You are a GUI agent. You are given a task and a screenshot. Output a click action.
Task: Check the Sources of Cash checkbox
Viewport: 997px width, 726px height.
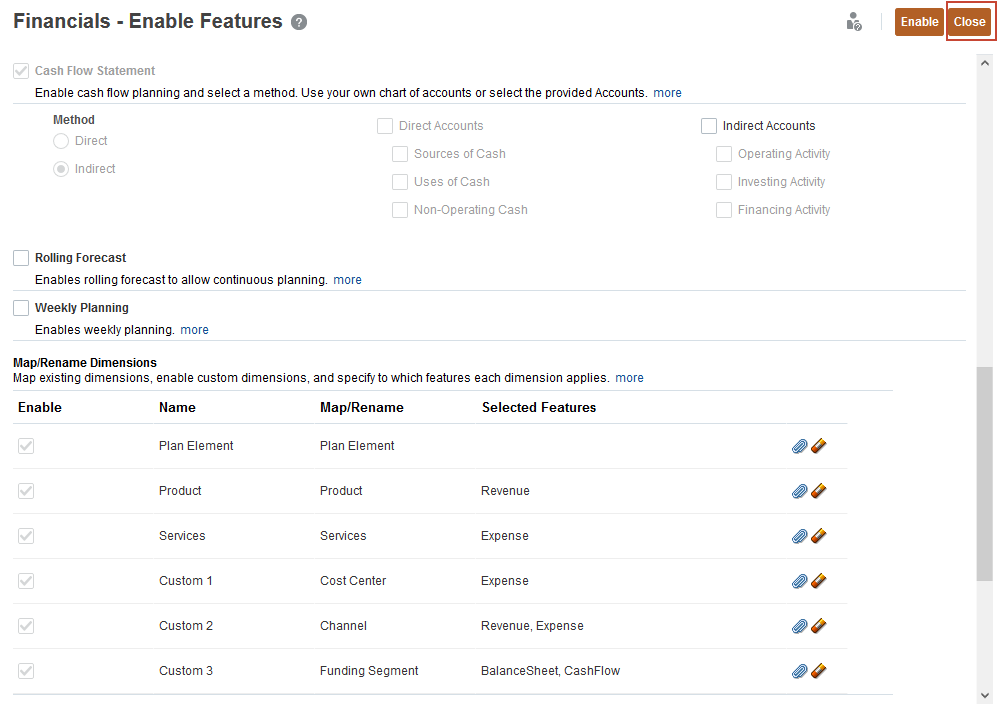click(x=400, y=153)
